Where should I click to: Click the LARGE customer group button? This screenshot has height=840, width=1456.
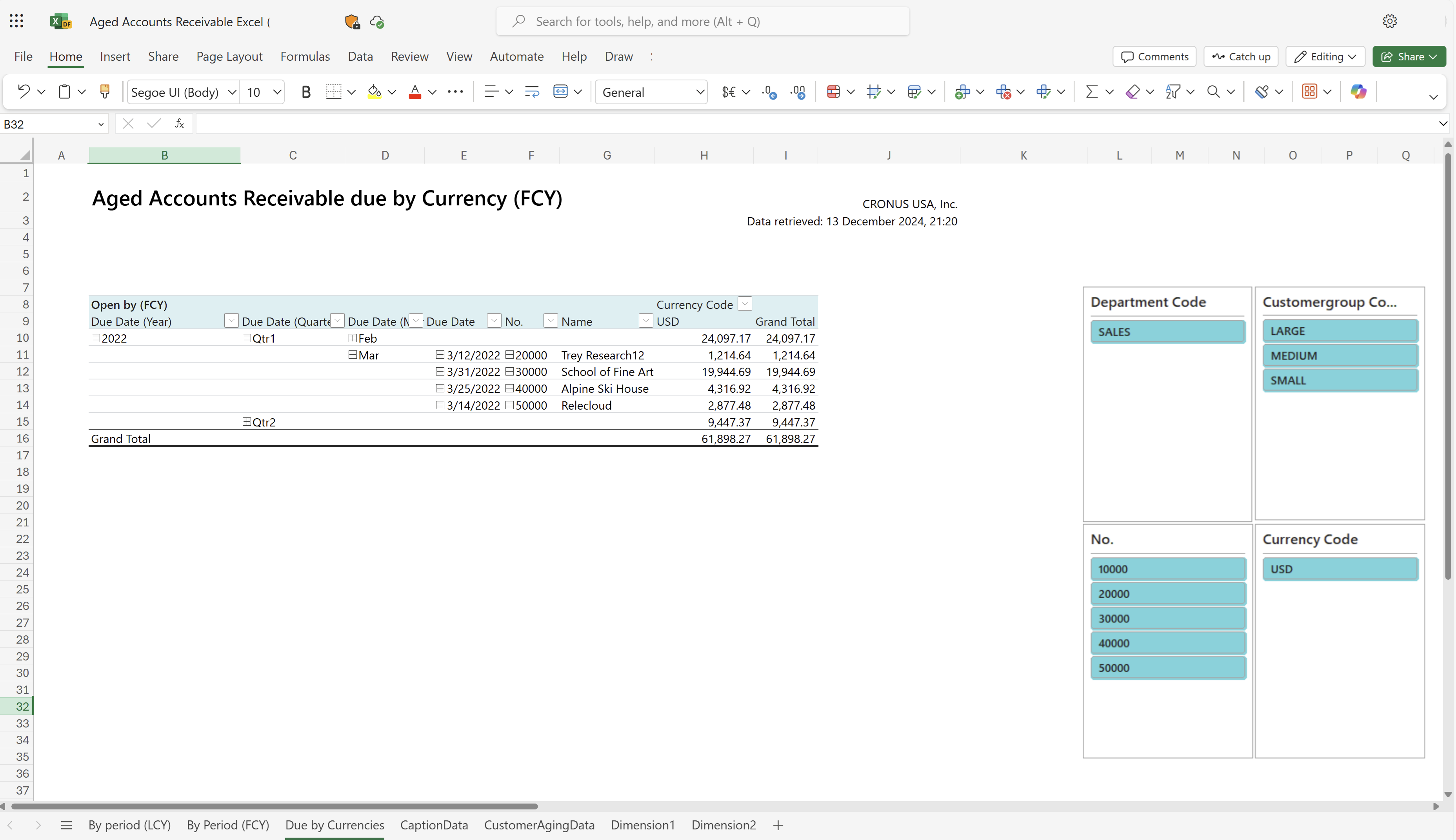click(1337, 331)
